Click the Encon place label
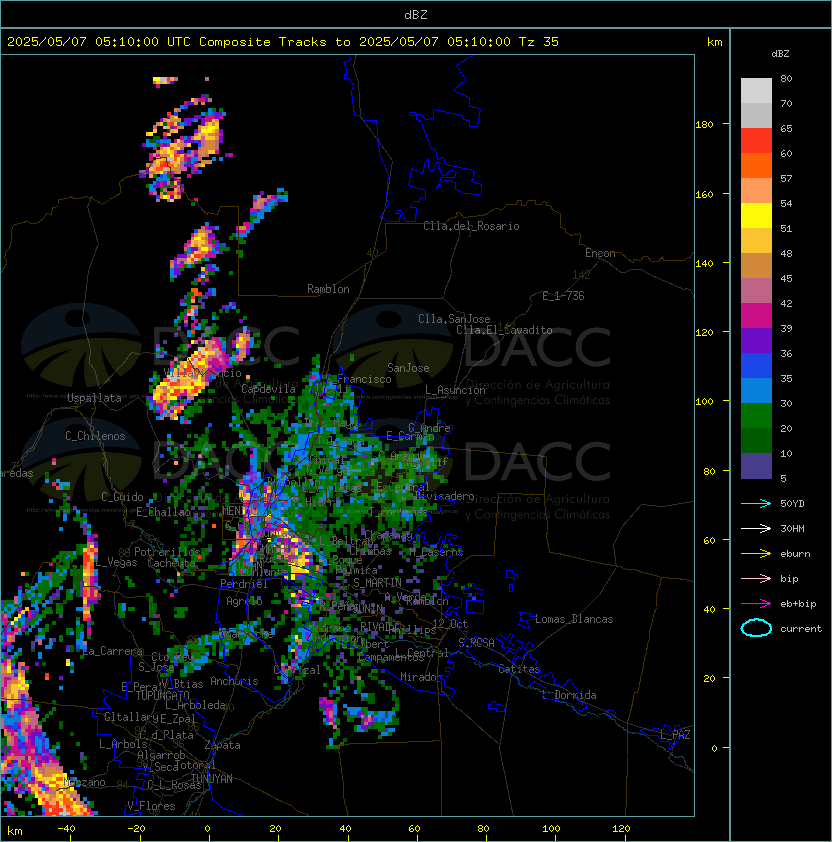Image resolution: width=832 pixels, height=842 pixels. pyautogui.click(x=600, y=253)
